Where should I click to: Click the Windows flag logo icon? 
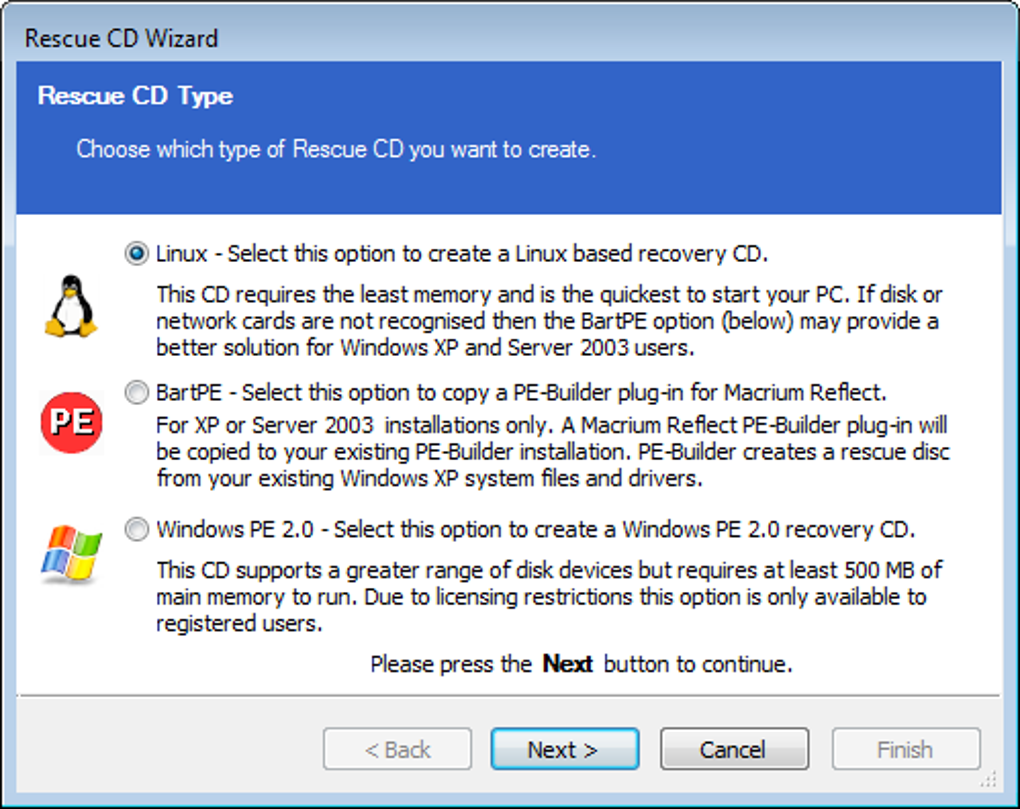click(71, 554)
